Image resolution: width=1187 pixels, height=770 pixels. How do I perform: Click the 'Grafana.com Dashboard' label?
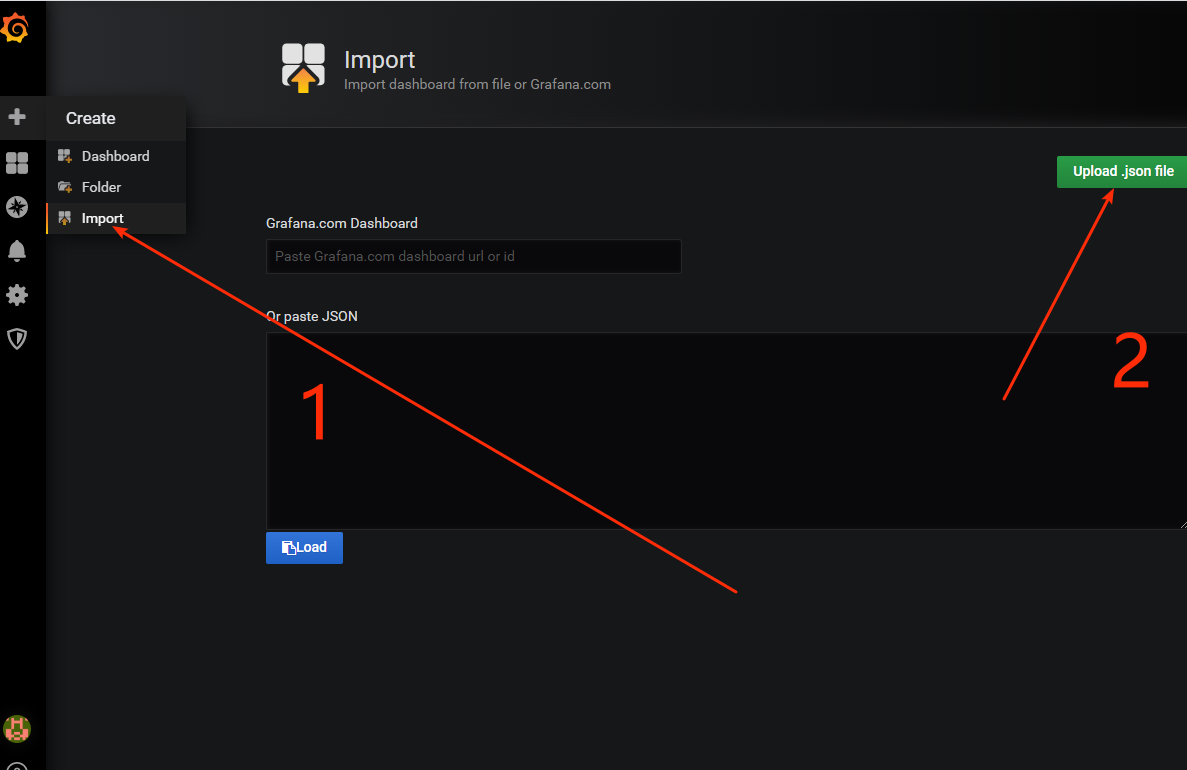(342, 223)
